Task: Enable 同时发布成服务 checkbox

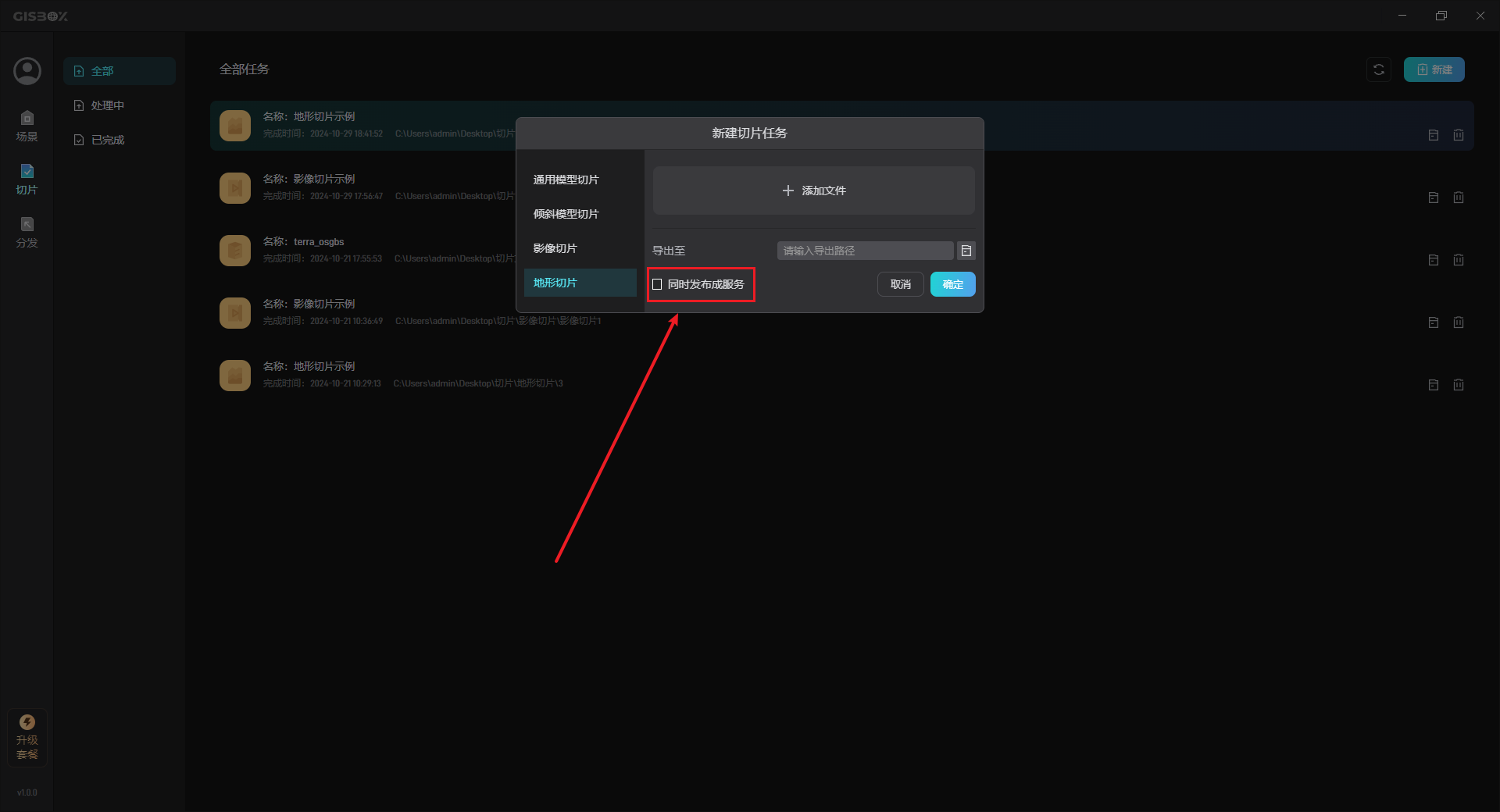Action: tap(657, 284)
